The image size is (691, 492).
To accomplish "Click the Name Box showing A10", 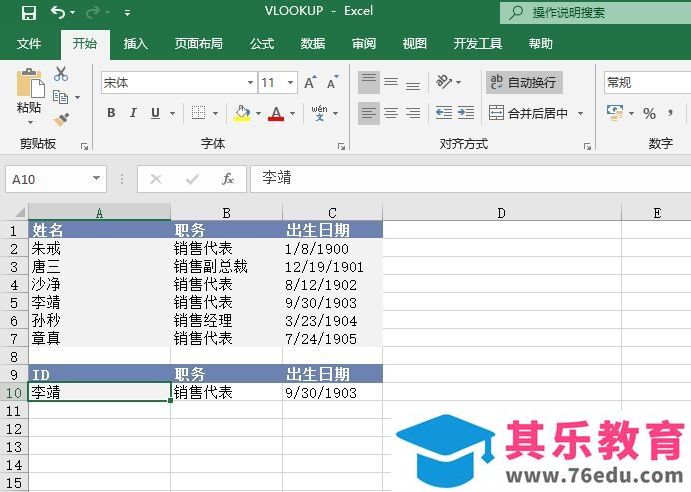I will (x=56, y=179).
